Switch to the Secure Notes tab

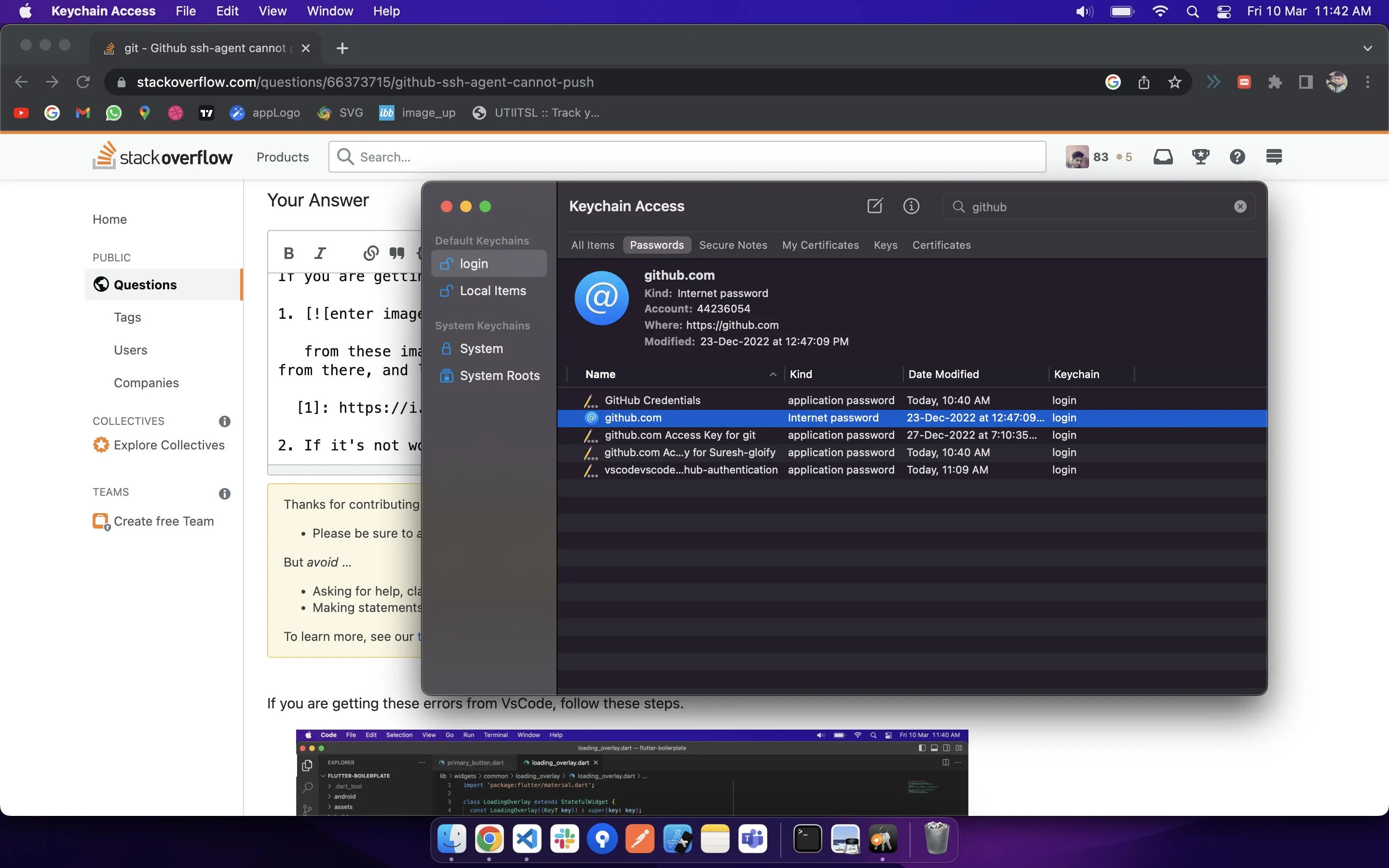click(x=733, y=245)
